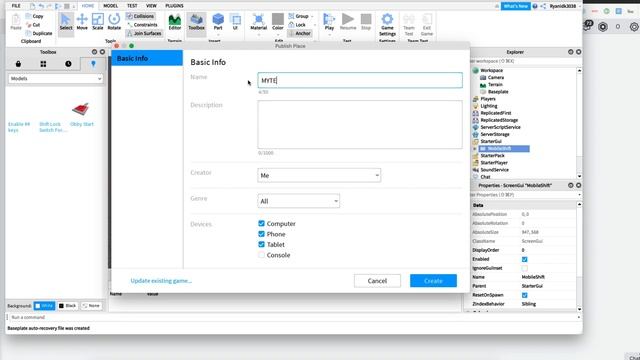This screenshot has width=640, height=360.
Task: Click into the Description text area
Action: 360,124
